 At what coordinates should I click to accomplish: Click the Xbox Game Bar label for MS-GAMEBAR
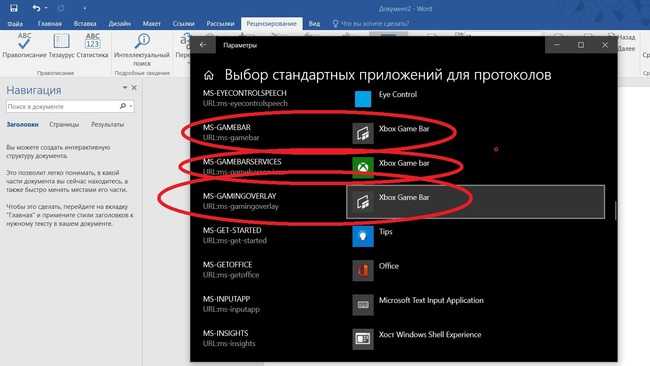coord(404,128)
